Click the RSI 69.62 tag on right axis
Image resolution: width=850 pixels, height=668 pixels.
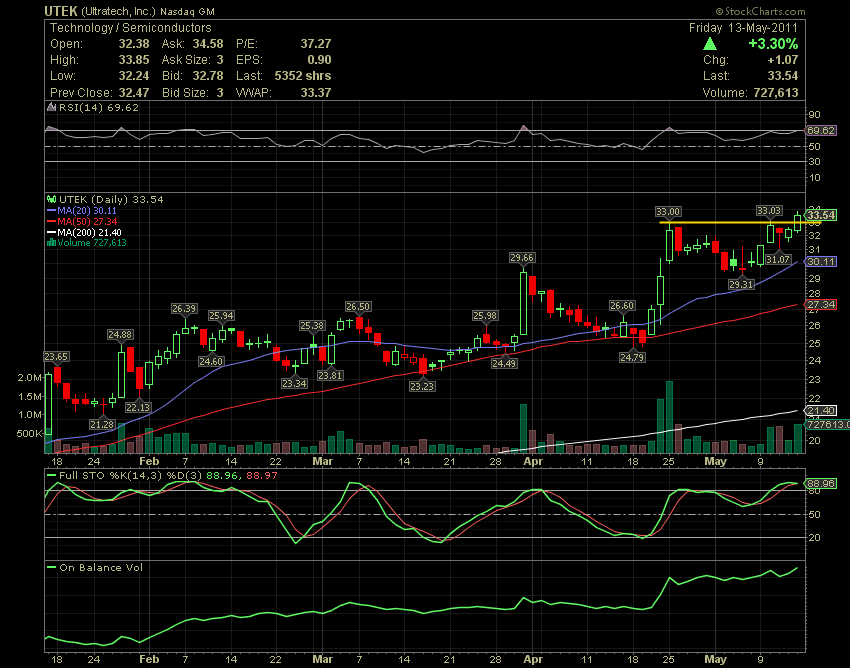821,131
